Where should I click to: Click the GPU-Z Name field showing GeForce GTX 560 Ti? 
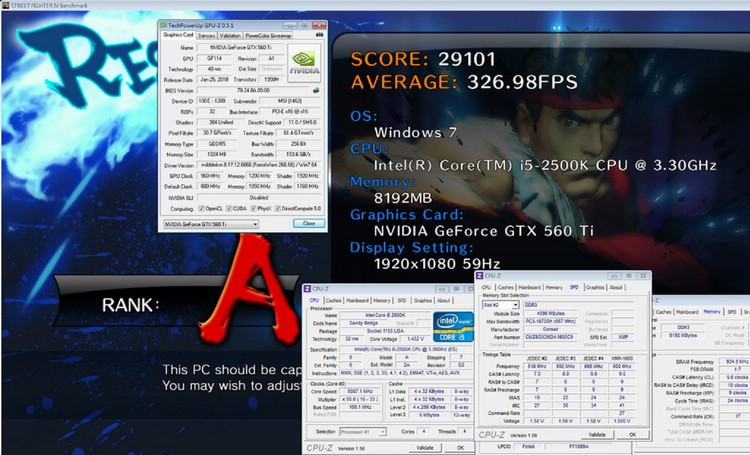tap(240, 47)
